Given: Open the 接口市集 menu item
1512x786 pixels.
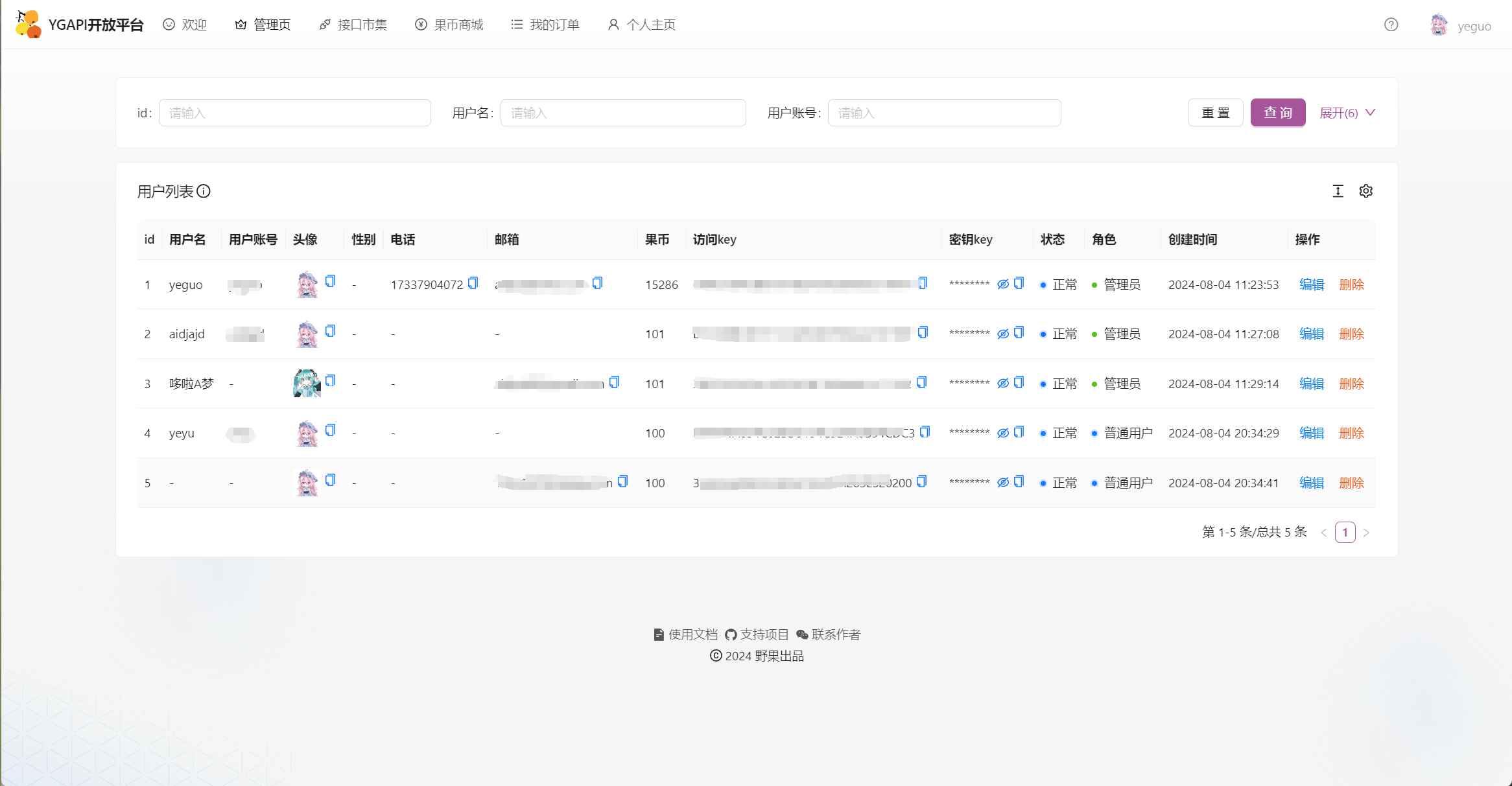Looking at the screenshot, I should (353, 24).
